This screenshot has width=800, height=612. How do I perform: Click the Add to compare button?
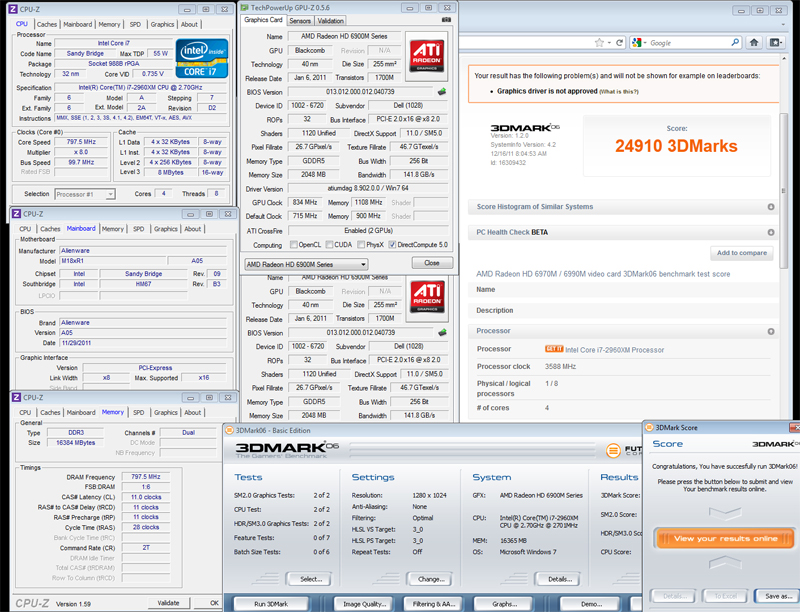(742, 253)
